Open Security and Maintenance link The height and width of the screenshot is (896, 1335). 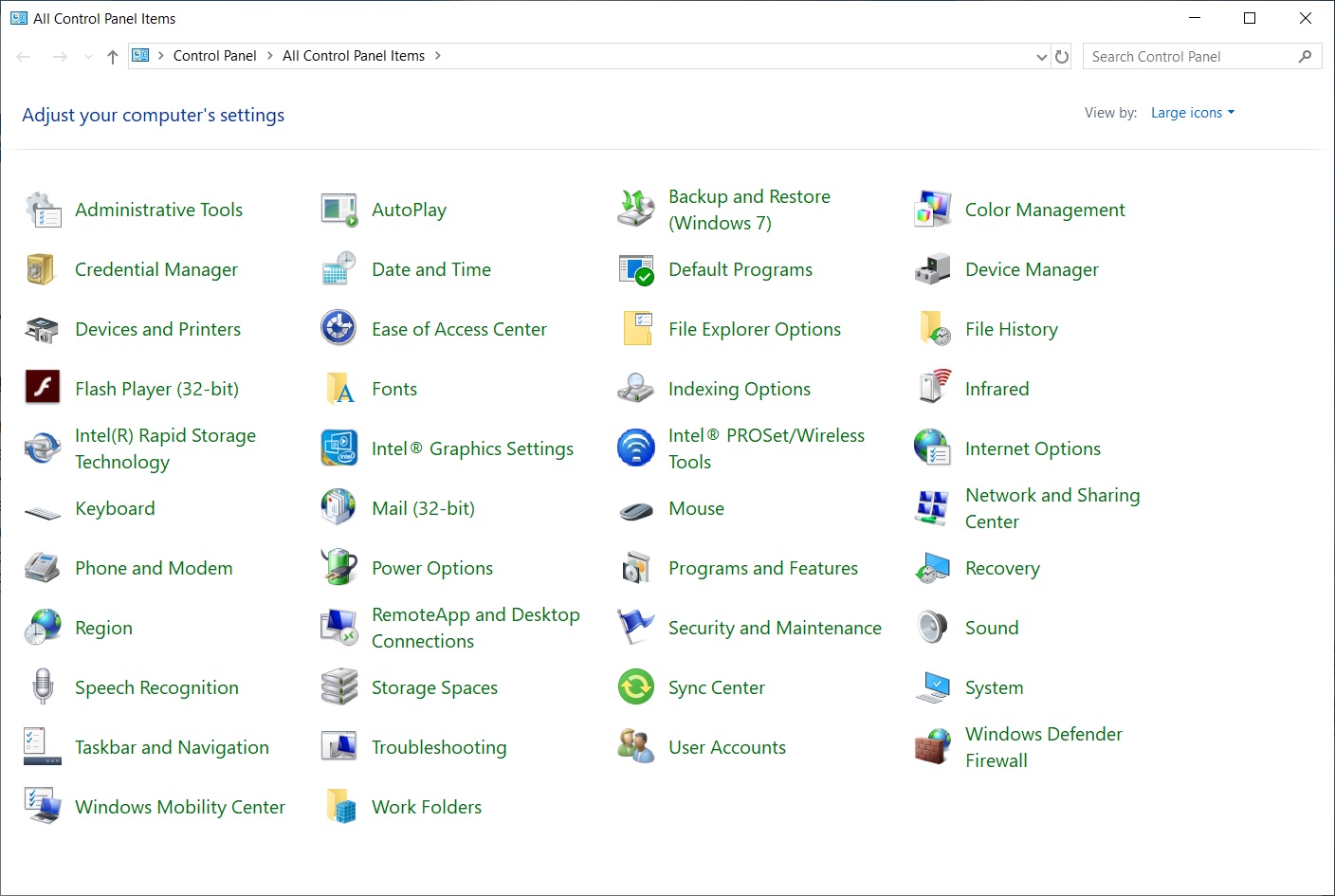(775, 628)
